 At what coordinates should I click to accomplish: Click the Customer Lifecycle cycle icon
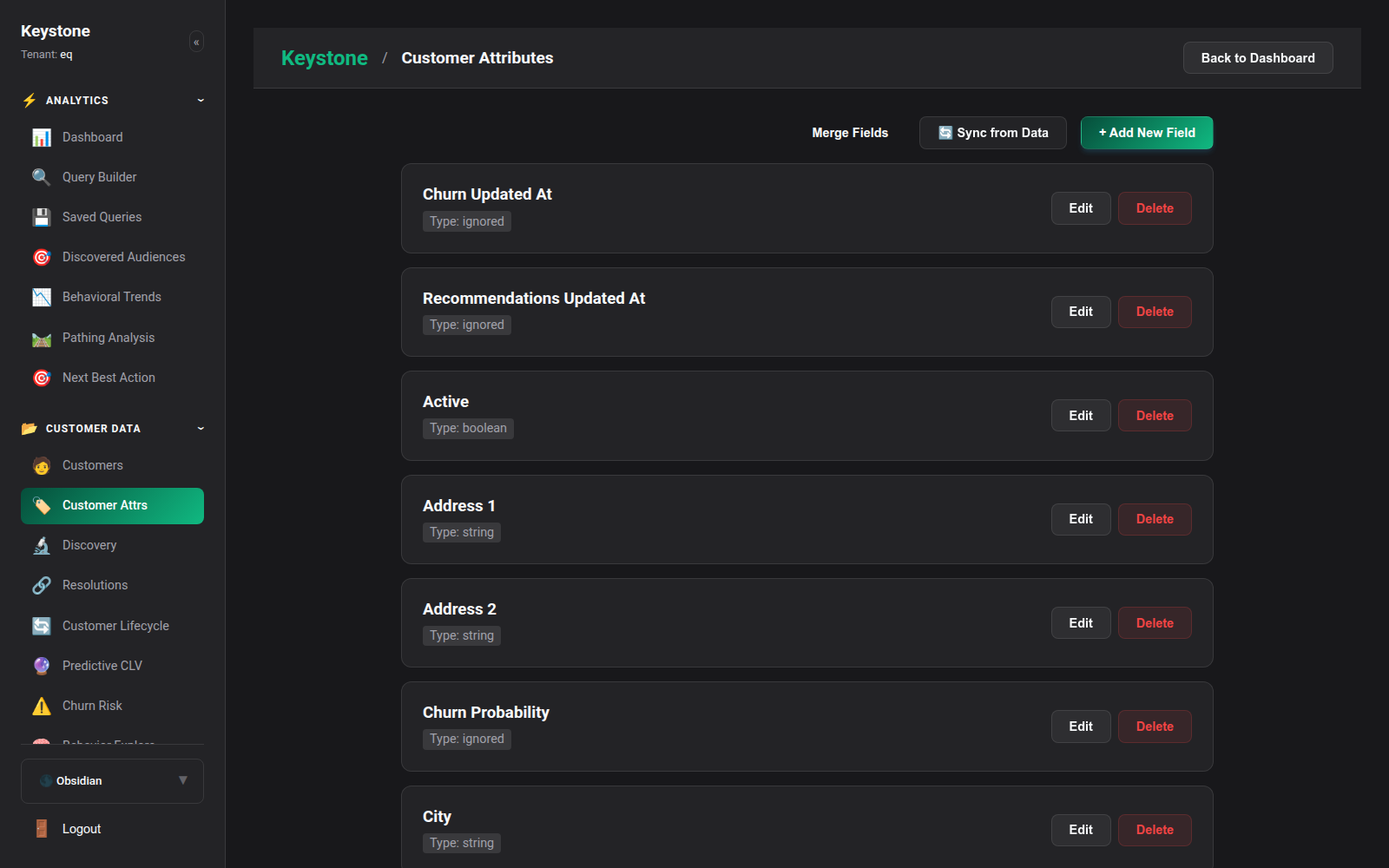pos(42,626)
